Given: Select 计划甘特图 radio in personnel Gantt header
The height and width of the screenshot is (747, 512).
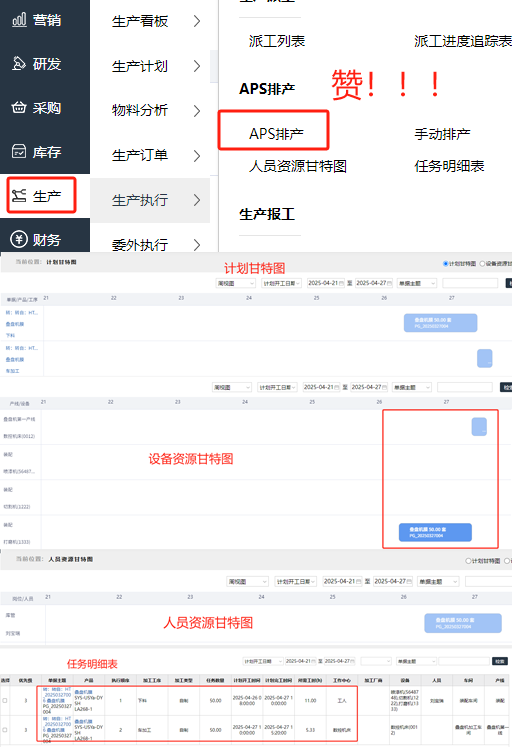Looking at the screenshot, I should pos(468,561).
